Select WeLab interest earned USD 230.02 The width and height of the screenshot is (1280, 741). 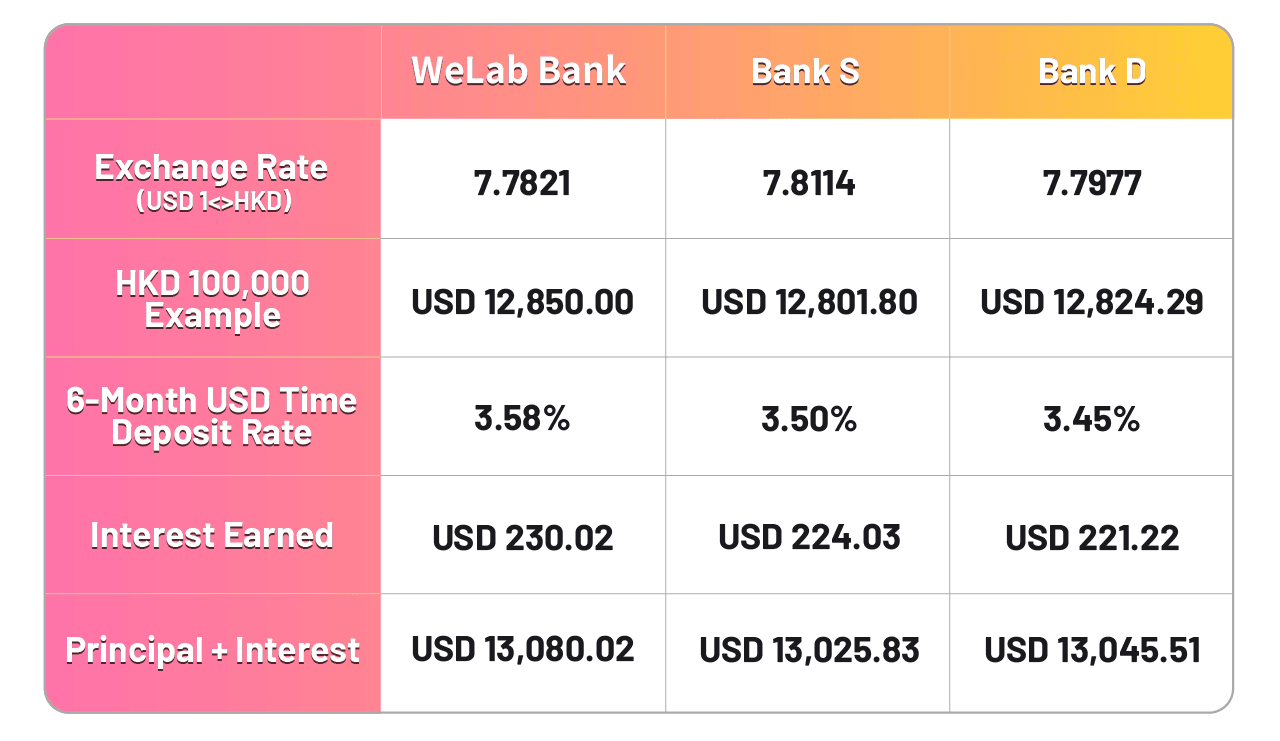coord(522,538)
